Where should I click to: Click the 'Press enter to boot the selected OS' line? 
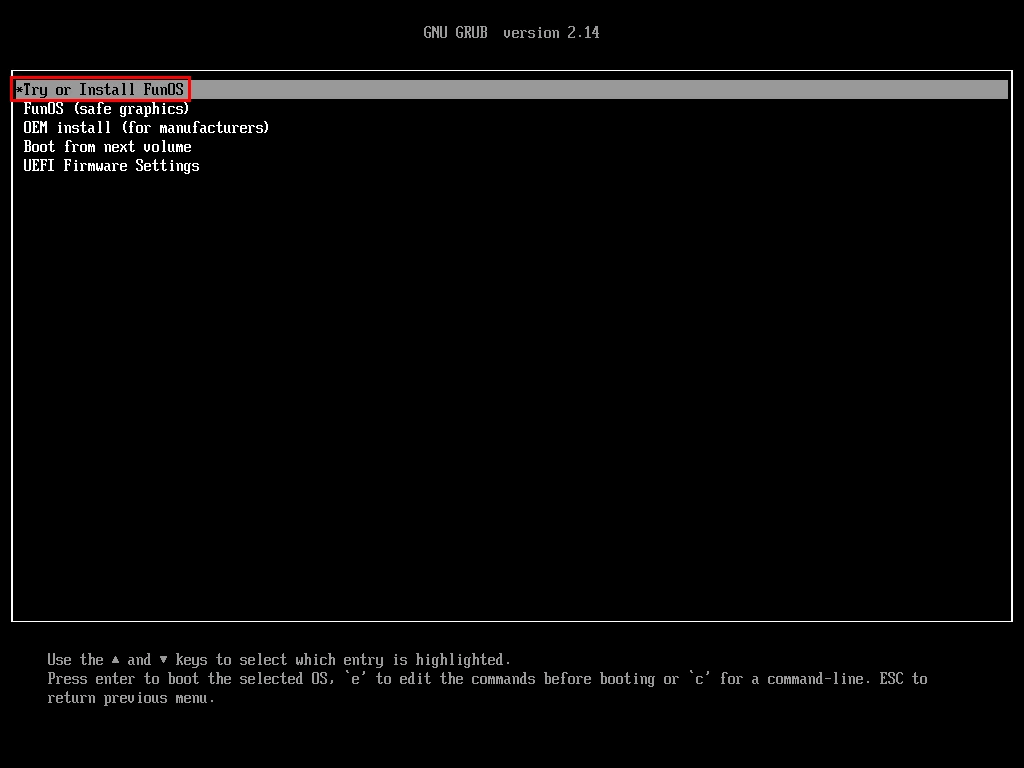click(487, 679)
